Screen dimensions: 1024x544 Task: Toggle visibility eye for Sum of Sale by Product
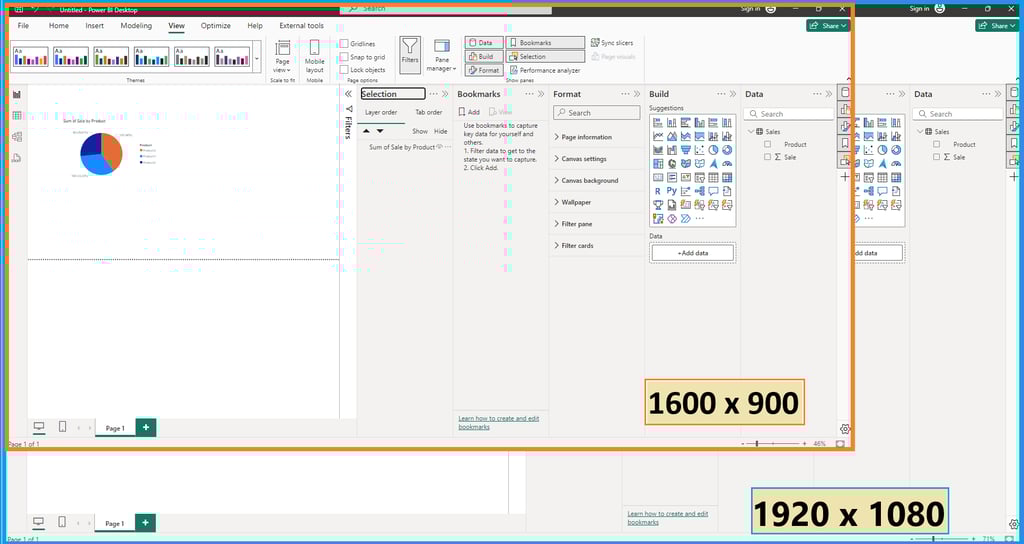(440, 147)
